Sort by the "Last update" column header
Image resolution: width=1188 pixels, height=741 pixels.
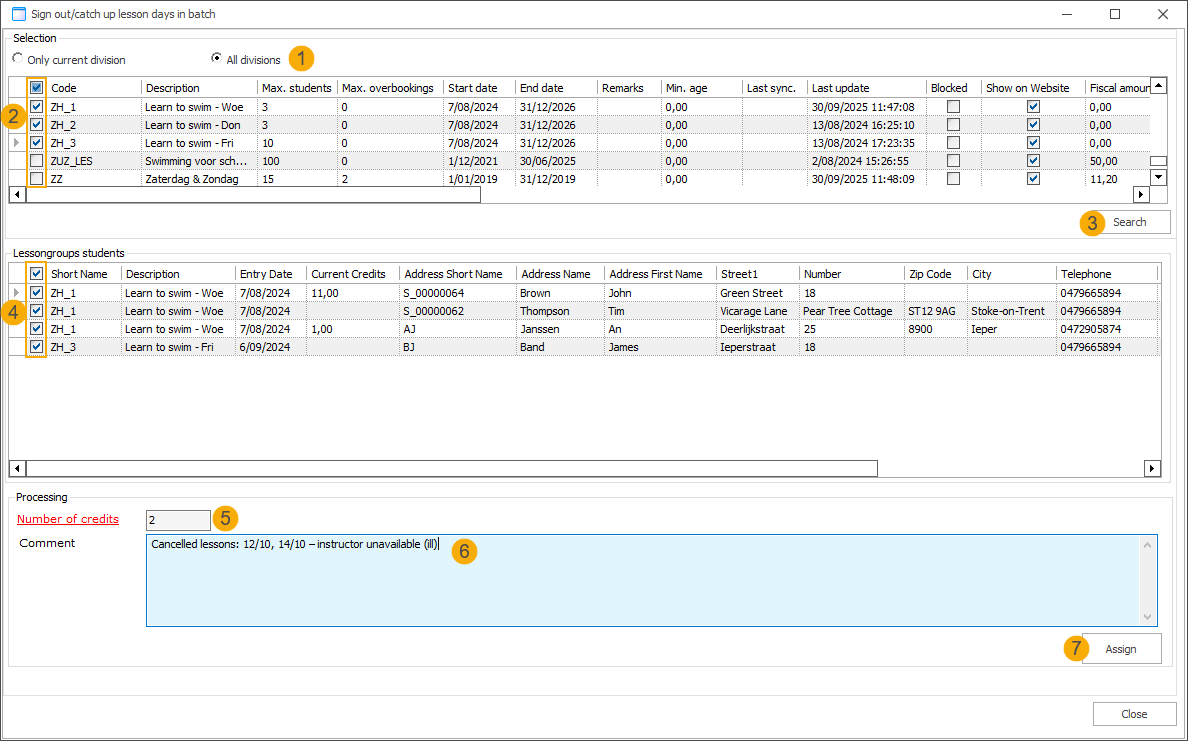(x=843, y=87)
